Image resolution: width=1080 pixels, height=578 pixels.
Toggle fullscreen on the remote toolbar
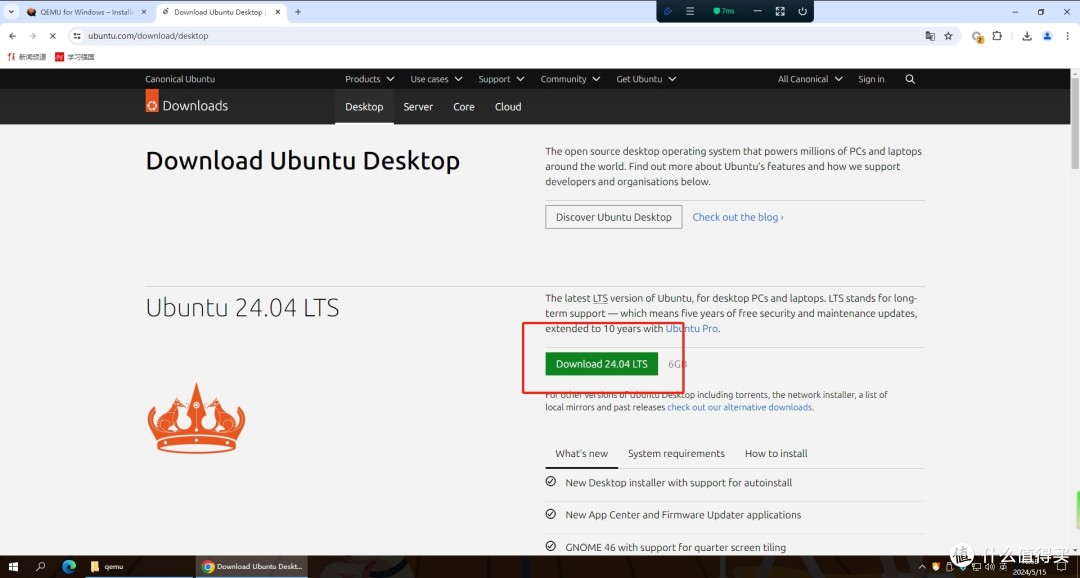[780, 11]
